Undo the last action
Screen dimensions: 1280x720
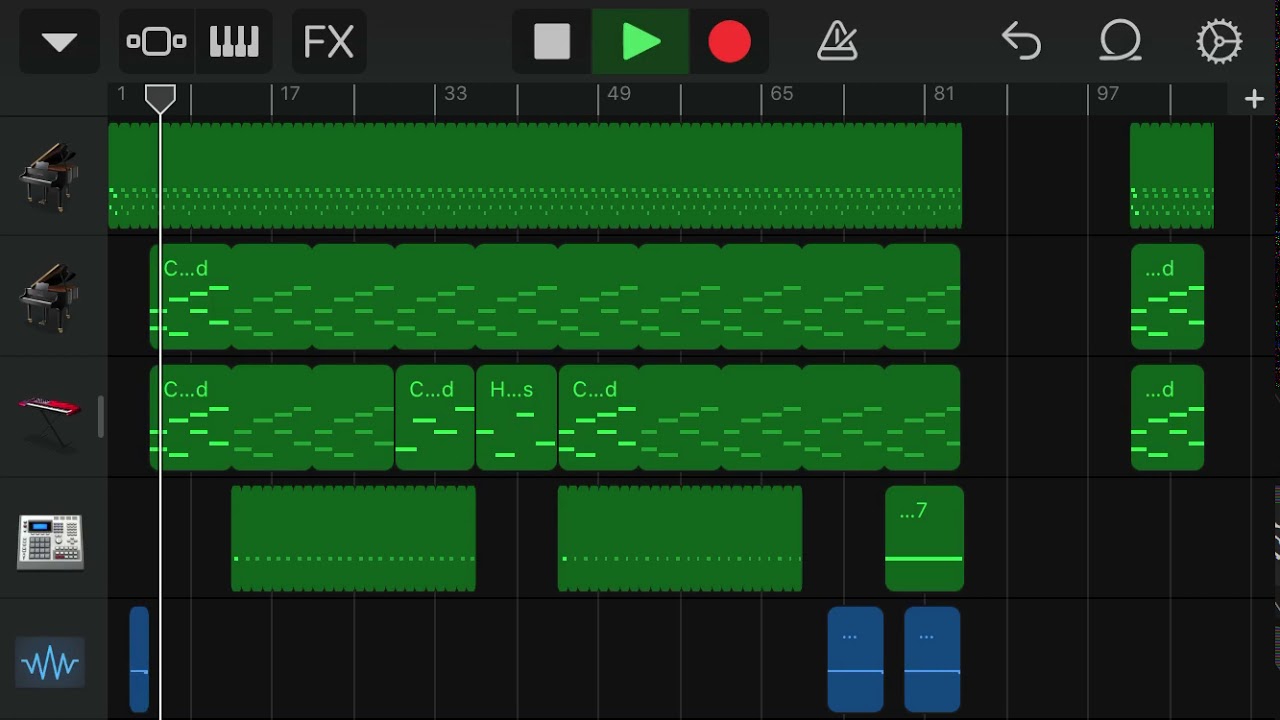(x=1021, y=42)
